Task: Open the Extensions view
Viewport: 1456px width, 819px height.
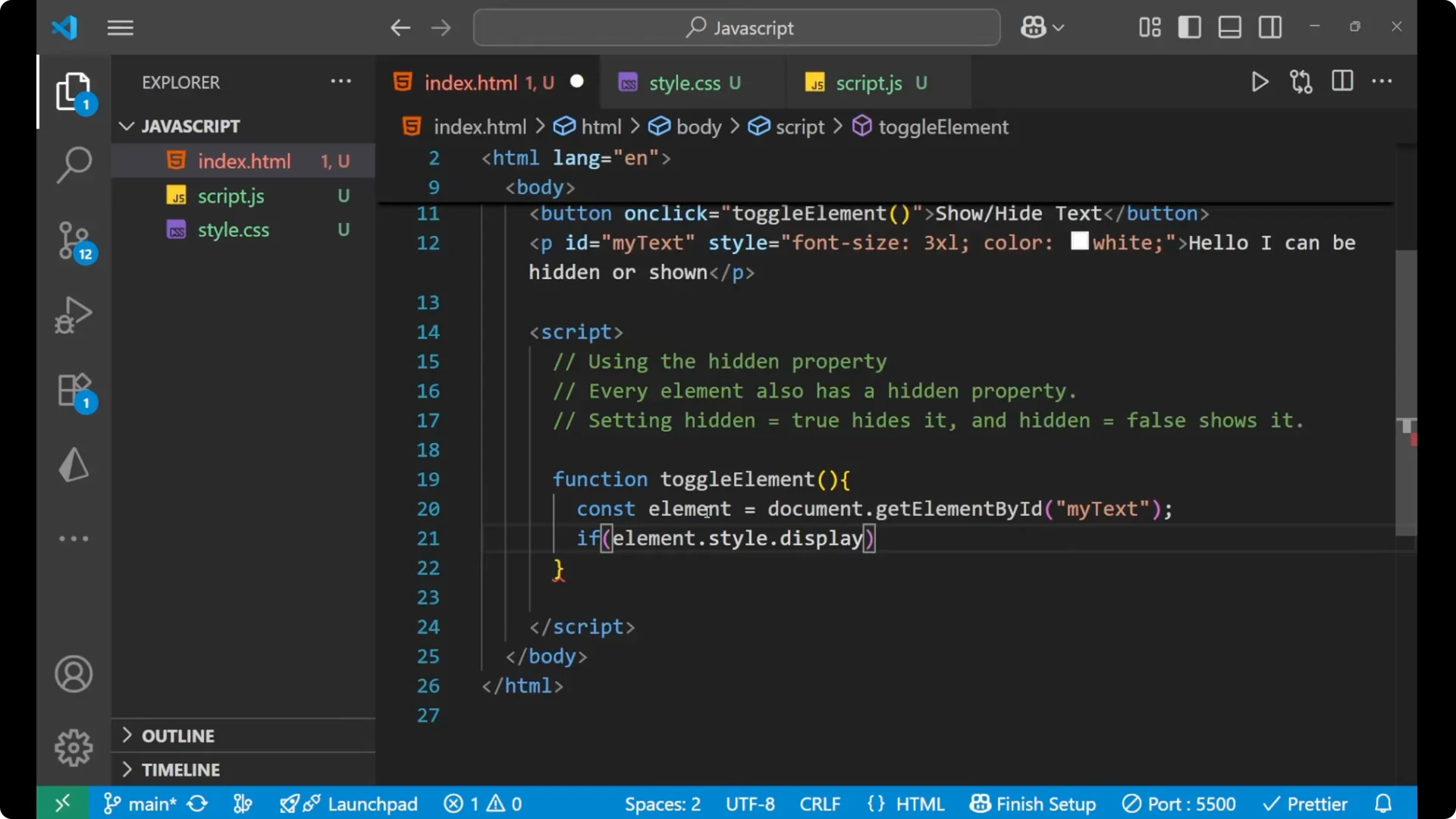Action: point(74,390)
